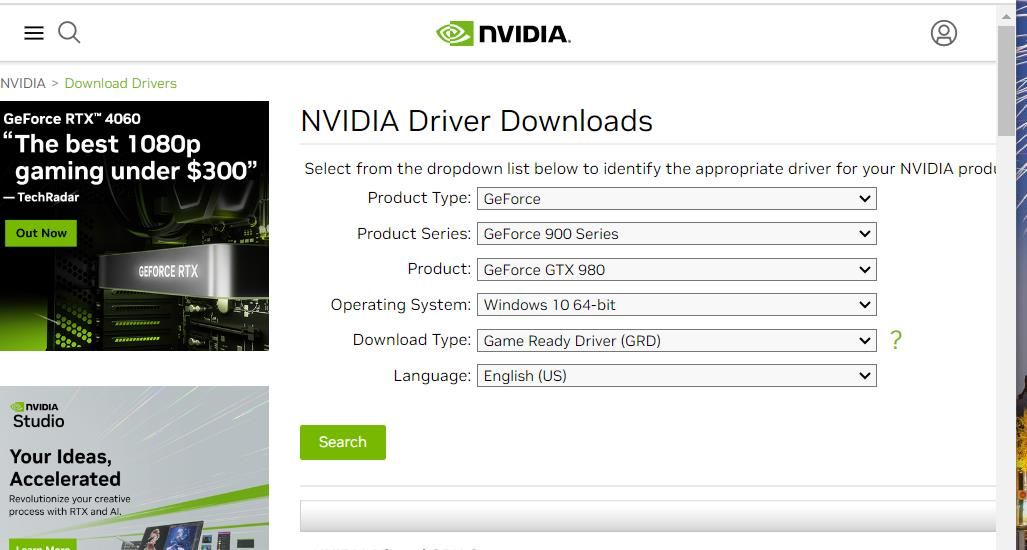Click the search magnifier icon
1027x550 pixels.
[69, 32]
